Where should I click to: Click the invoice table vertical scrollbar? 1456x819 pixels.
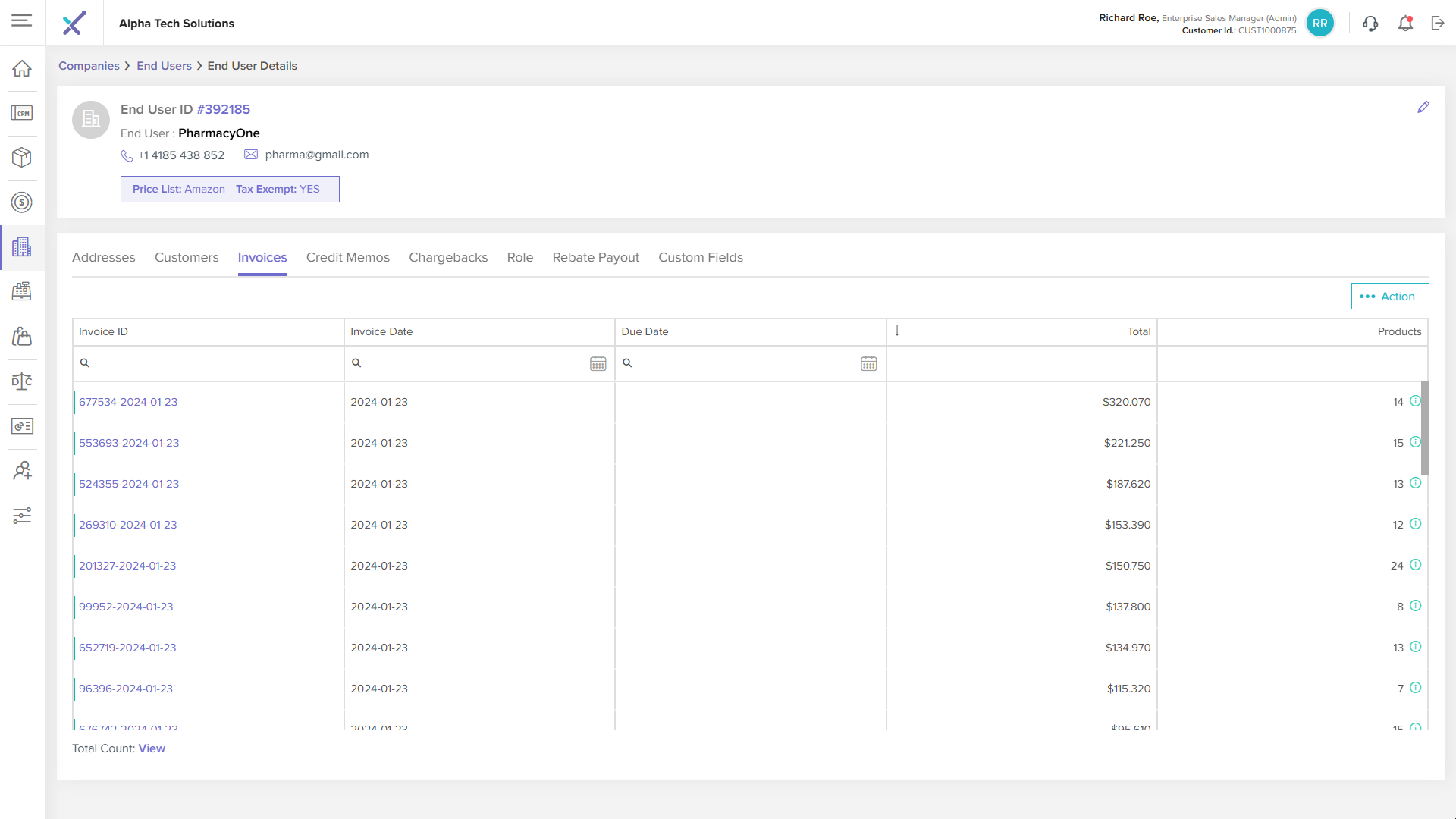click(x=1424, y=428)
